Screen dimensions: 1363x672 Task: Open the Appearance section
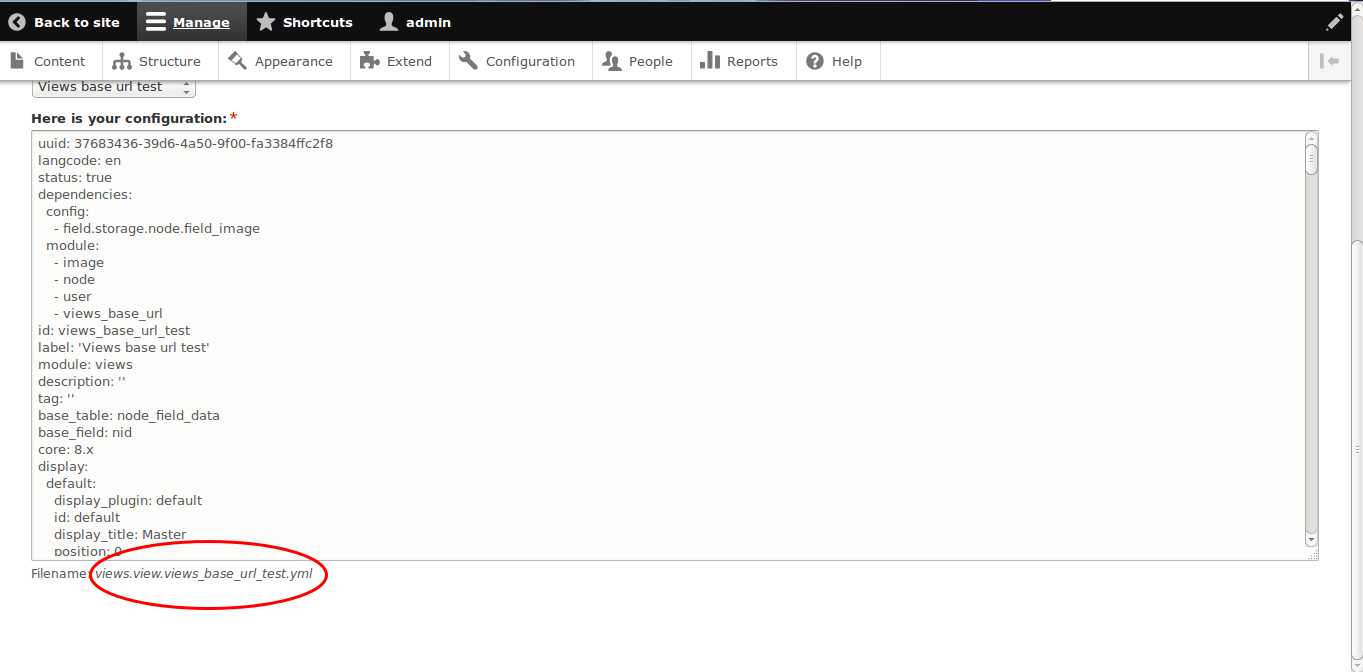(x=238, y=61)
